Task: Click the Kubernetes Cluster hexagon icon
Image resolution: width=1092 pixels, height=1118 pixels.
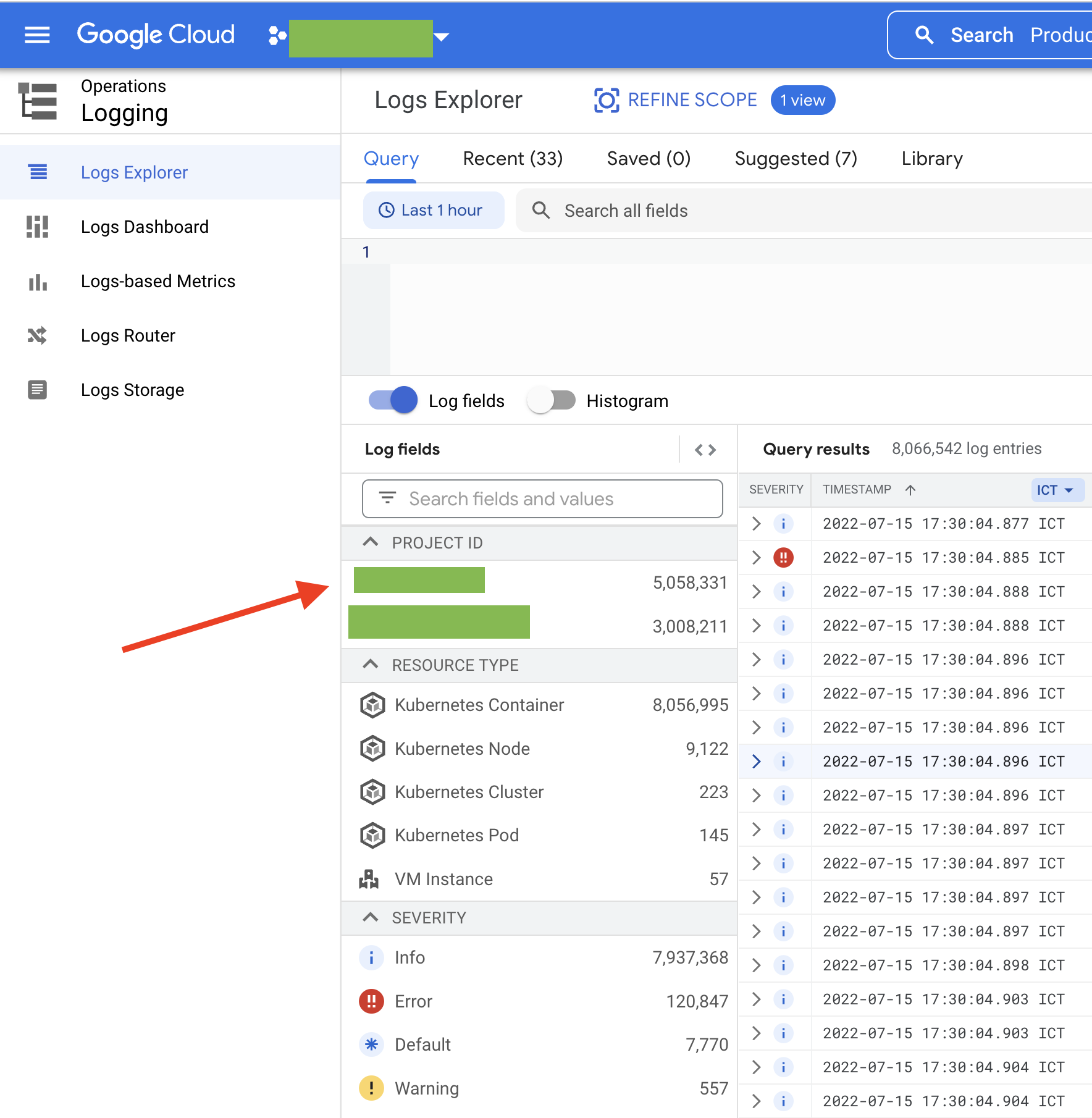Action: [x=372, y=792]
